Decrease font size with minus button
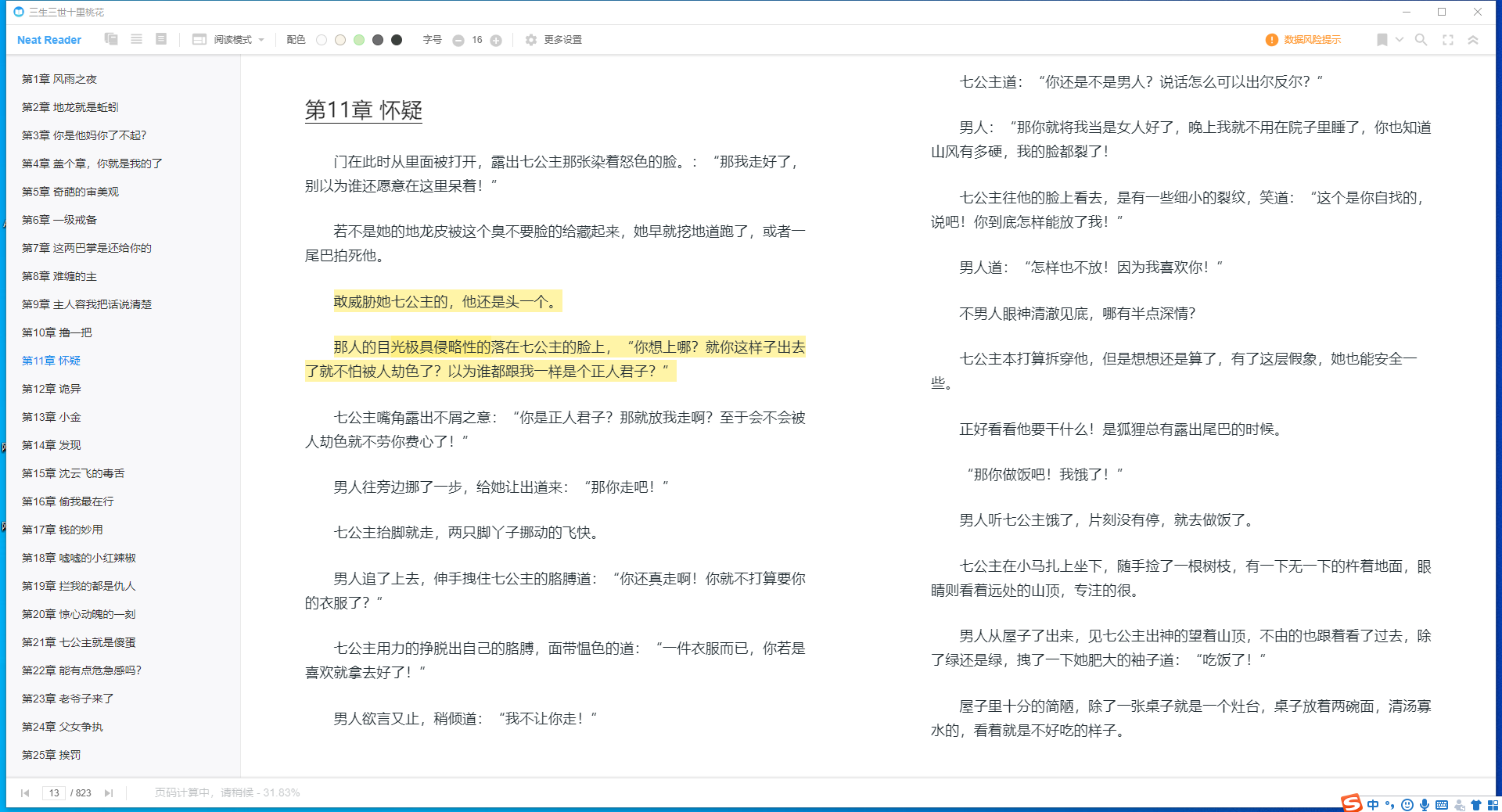 click(458, 41)
